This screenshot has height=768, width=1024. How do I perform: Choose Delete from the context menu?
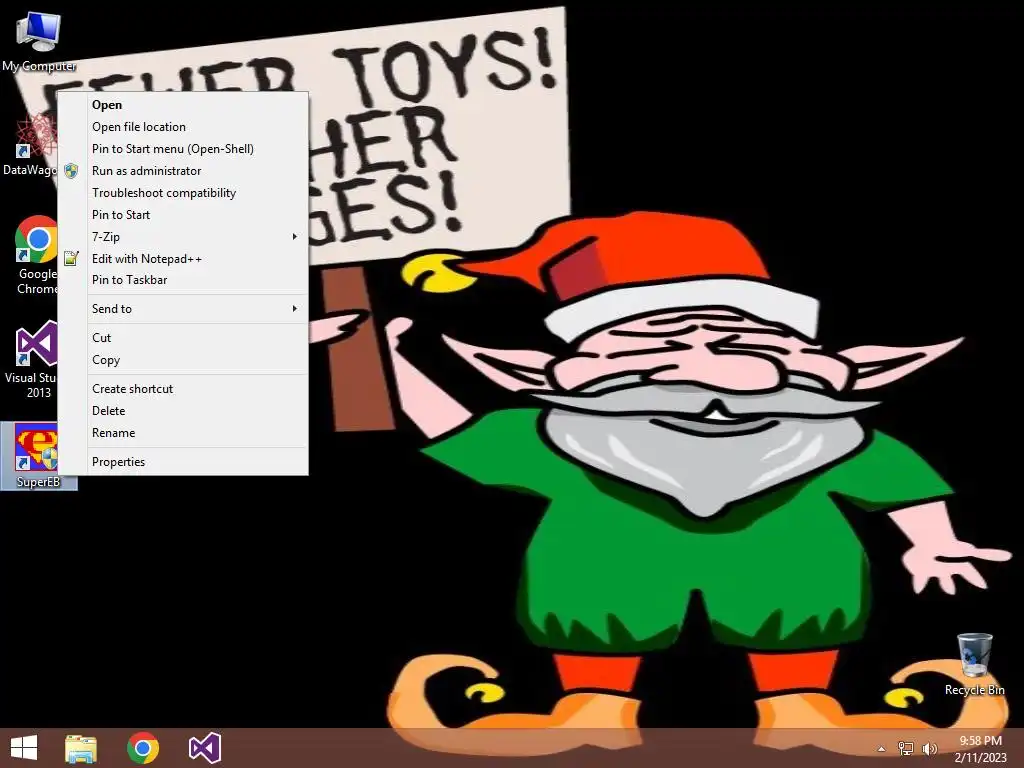point(183,411)
